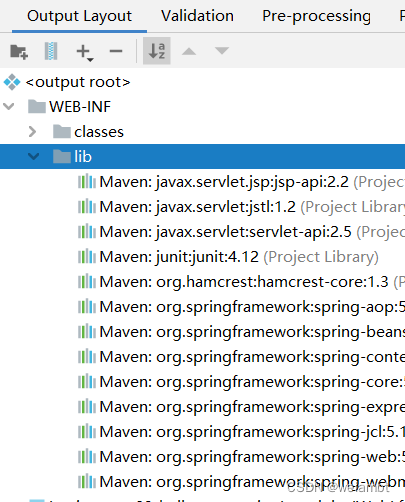The width and height of the screenshot is (405, 502).
Task: Click library icon beside jstl:1.2
Action: 87,206
